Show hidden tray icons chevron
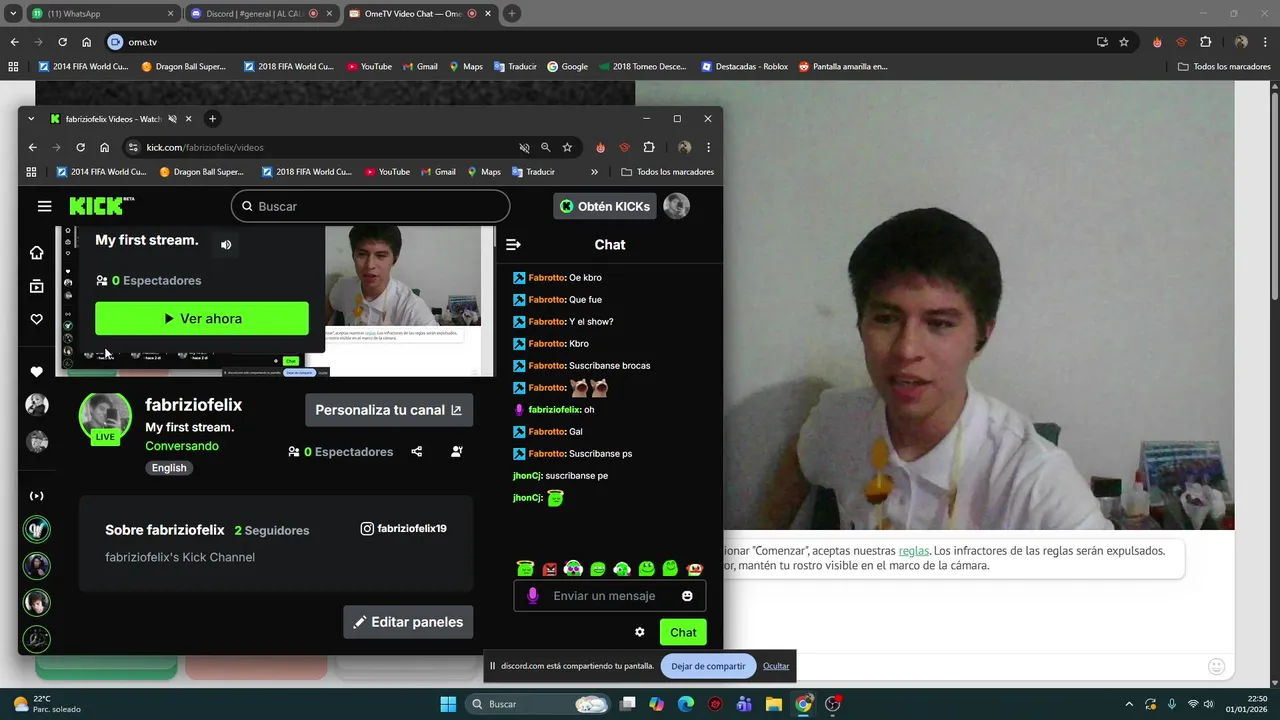The height and width of the screenshot is (720, 1280). coord(1129,704)
